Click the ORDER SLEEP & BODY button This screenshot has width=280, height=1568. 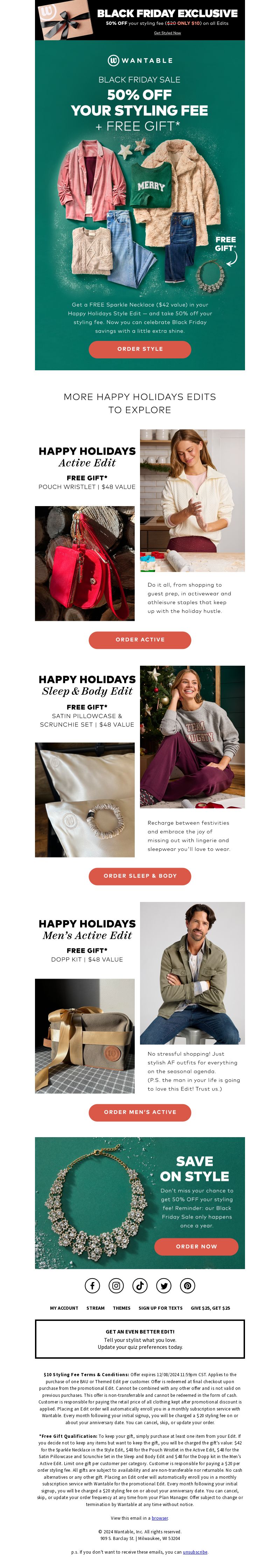click(x=140, y=876)
